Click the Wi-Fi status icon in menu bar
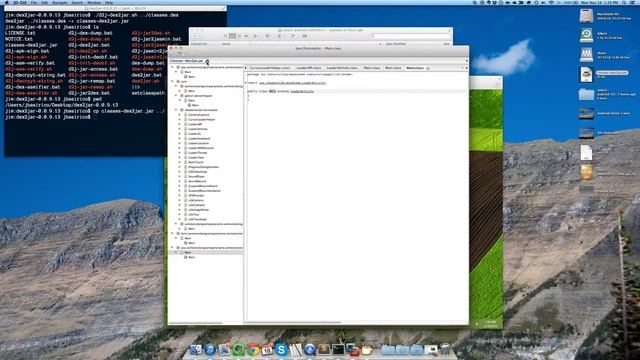Screen dimensions: 640x360 [x=551, y=2]
